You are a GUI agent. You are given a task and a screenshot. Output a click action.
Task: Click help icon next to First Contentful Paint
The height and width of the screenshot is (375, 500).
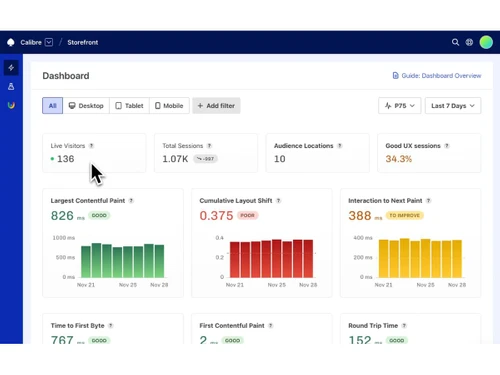point(271,326)
